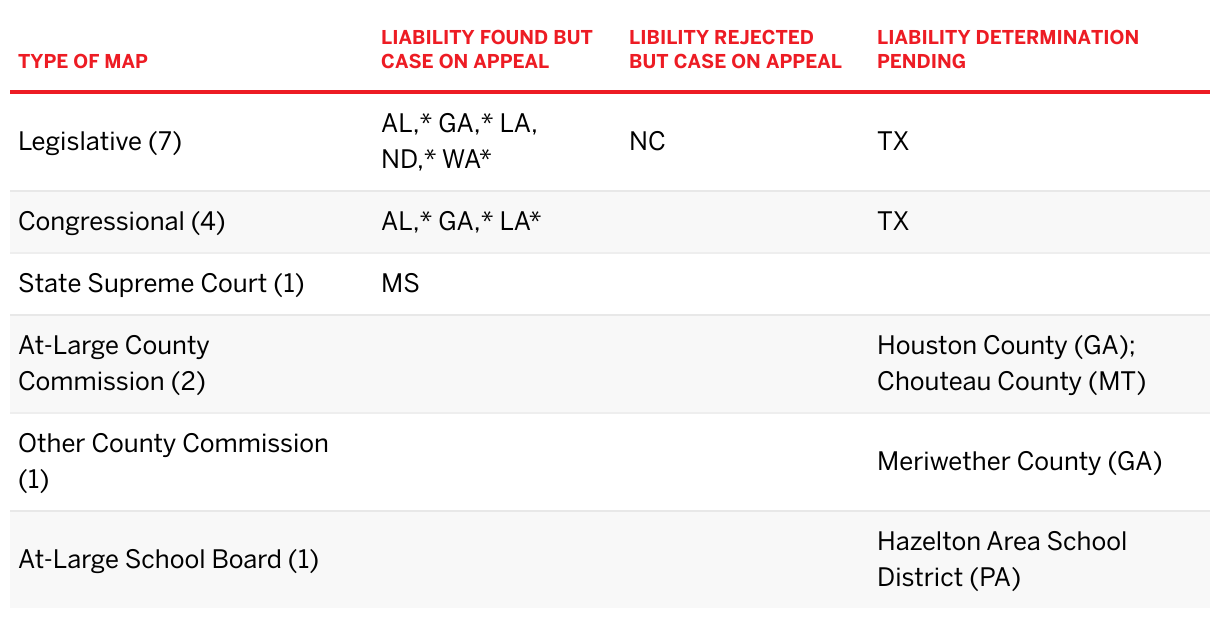Click the LIABILITY DETERMINATION PENDING header
Image resolution: width=1220 pixels, height=618 pixels.
click(1008, 49)
